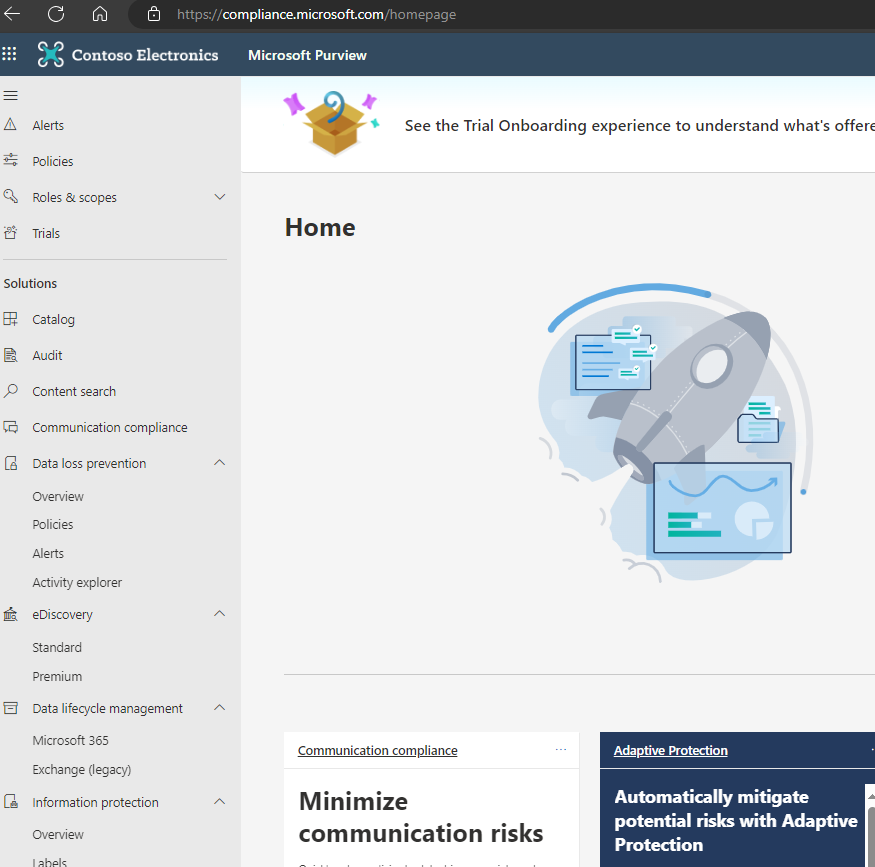Image resolution: width=875 pixels, height=867 pixels.
Task: Collapse the eDiscovery section chevron
Action: tap(220, 614)
